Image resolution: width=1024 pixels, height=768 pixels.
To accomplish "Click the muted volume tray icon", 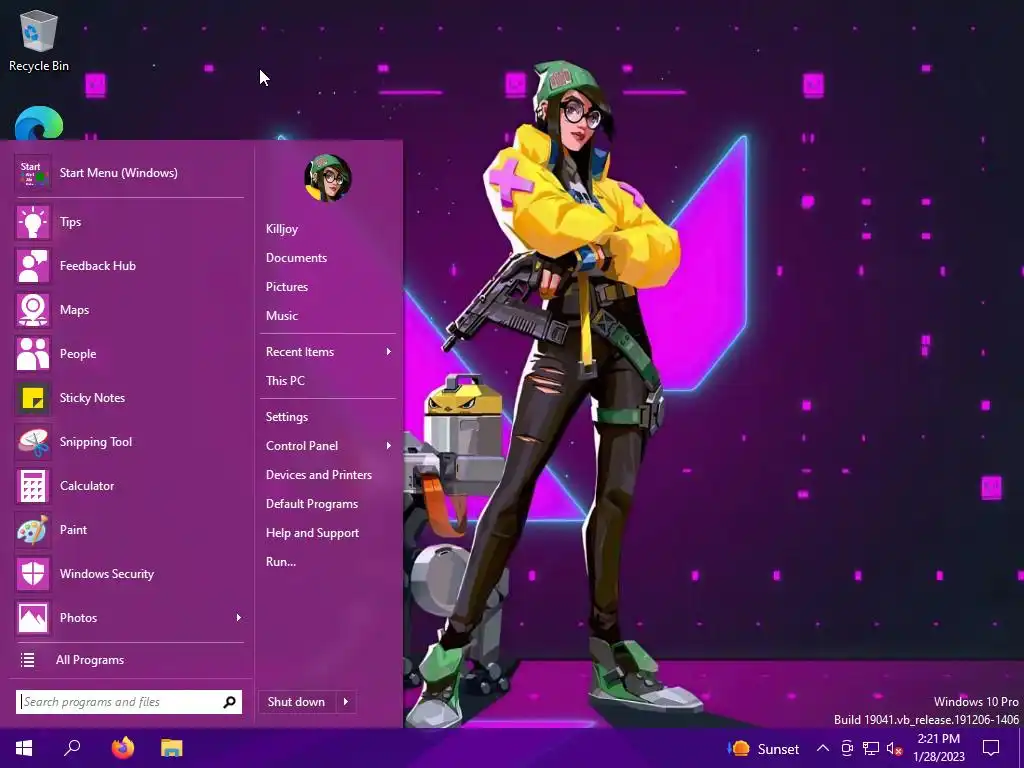I will pos(895,748).
